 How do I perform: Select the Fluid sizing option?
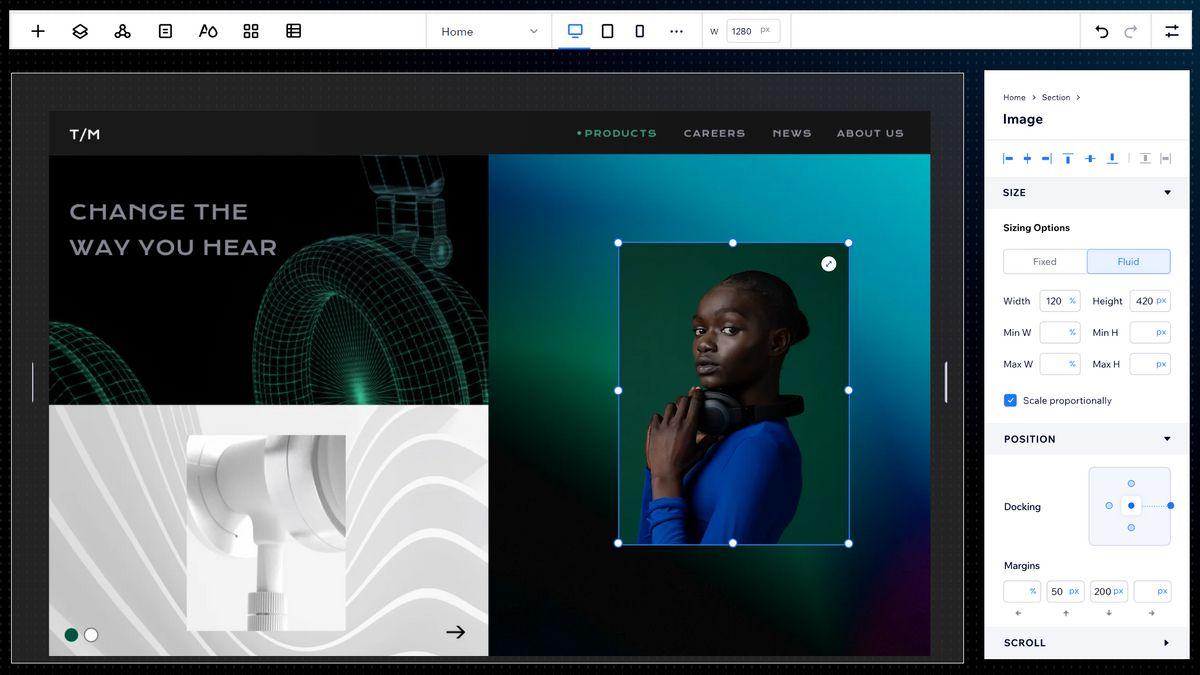[1128, 262]
